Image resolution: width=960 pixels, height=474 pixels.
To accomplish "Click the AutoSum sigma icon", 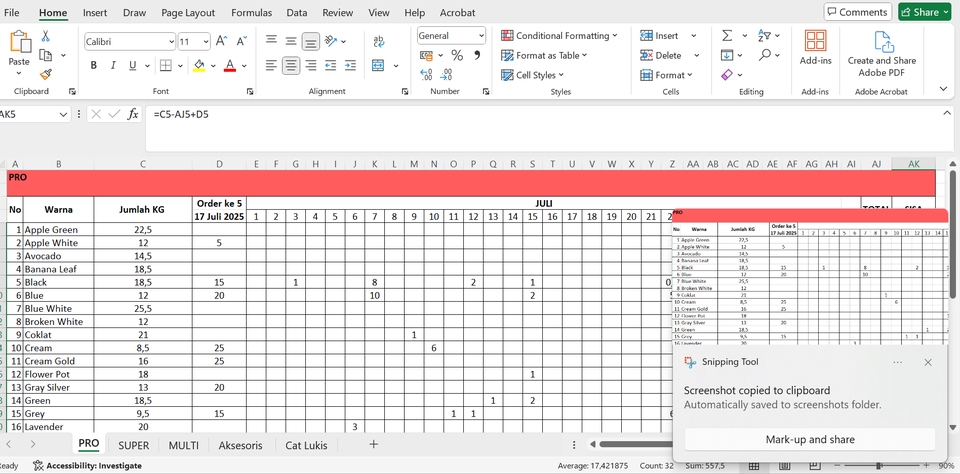I will pyautogui.click(x=727, y=36).
